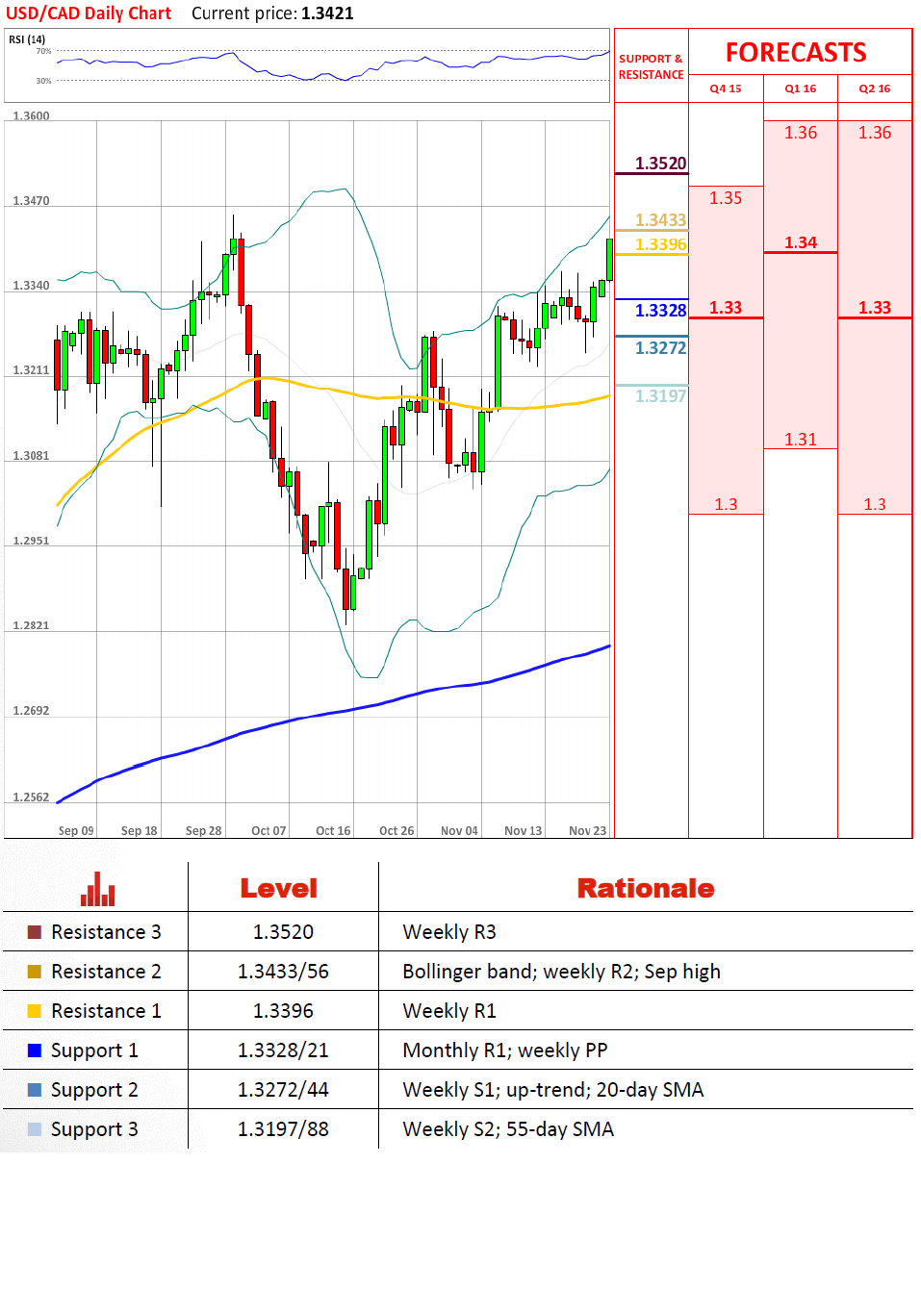Click the Support 2 steel-blue color square
This screenshot has height=1316, width=921.
35,1090
